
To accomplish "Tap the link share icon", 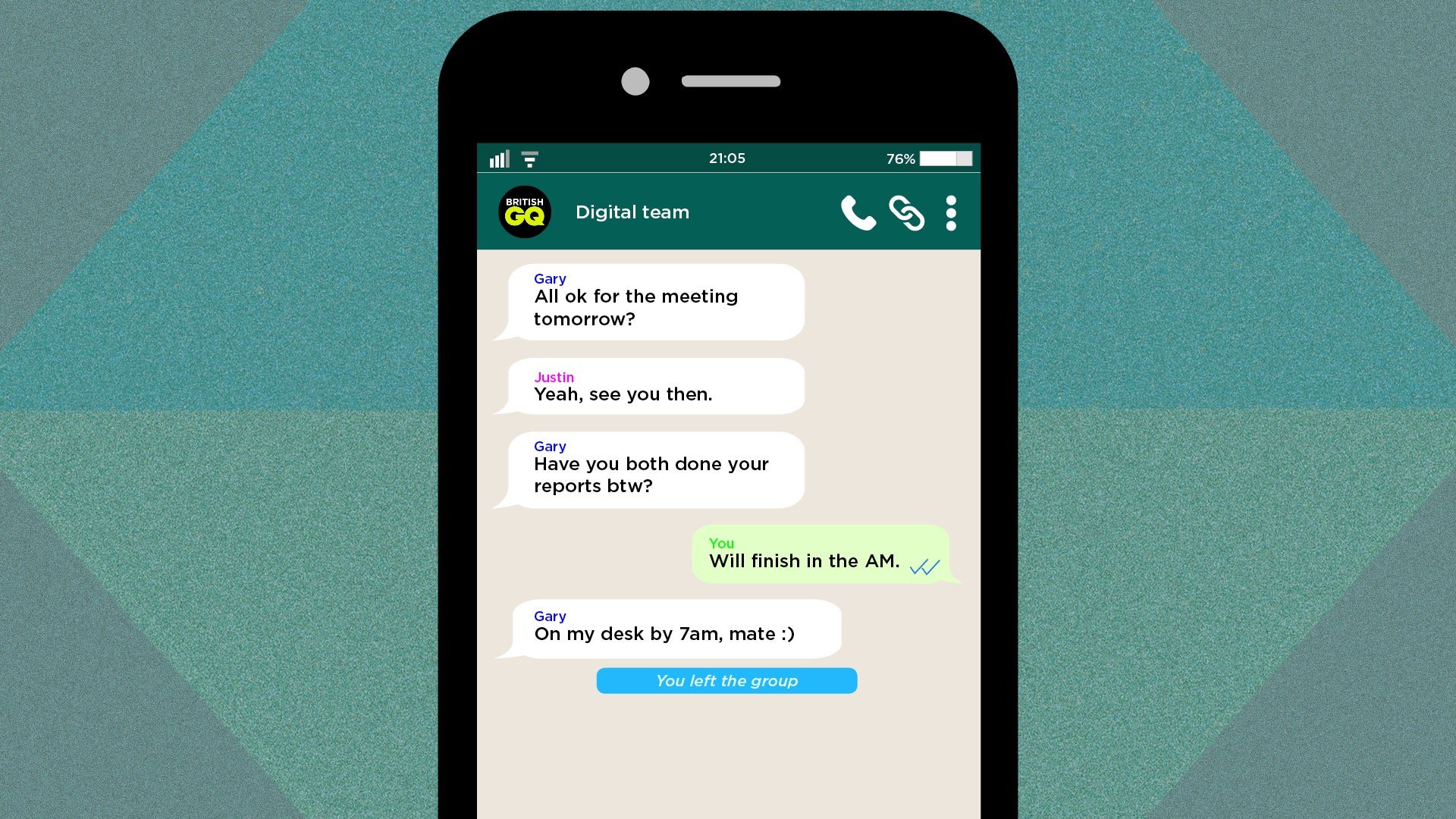I will 905,213.
